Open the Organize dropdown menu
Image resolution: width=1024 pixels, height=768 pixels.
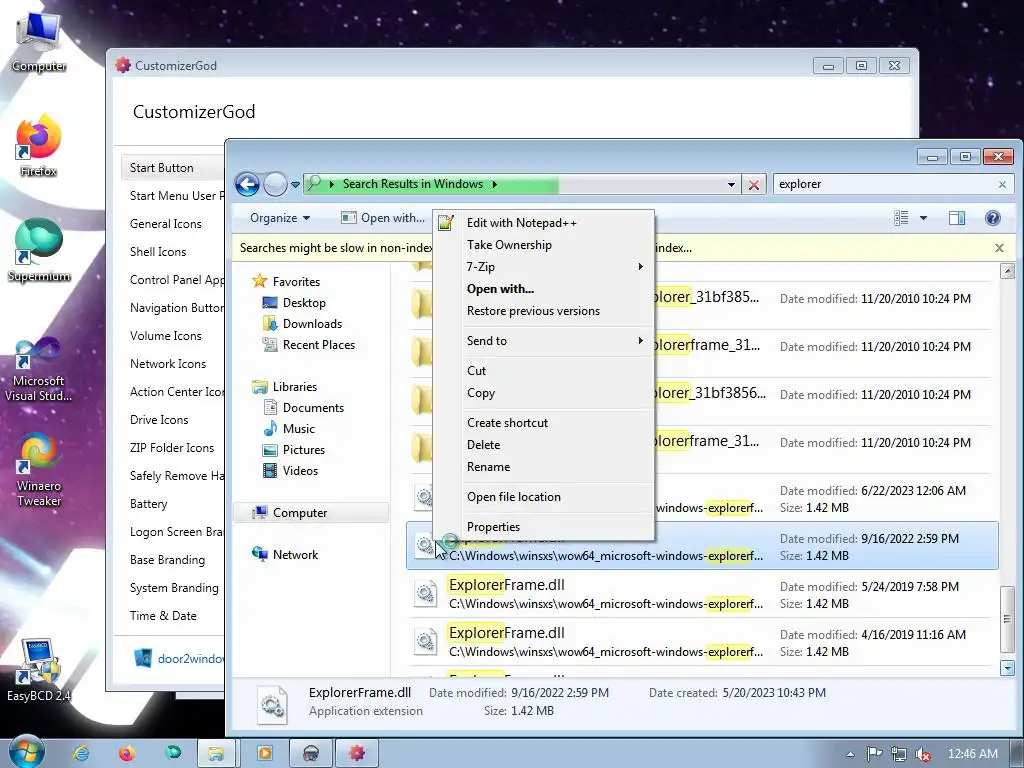(x=280, y=217)
